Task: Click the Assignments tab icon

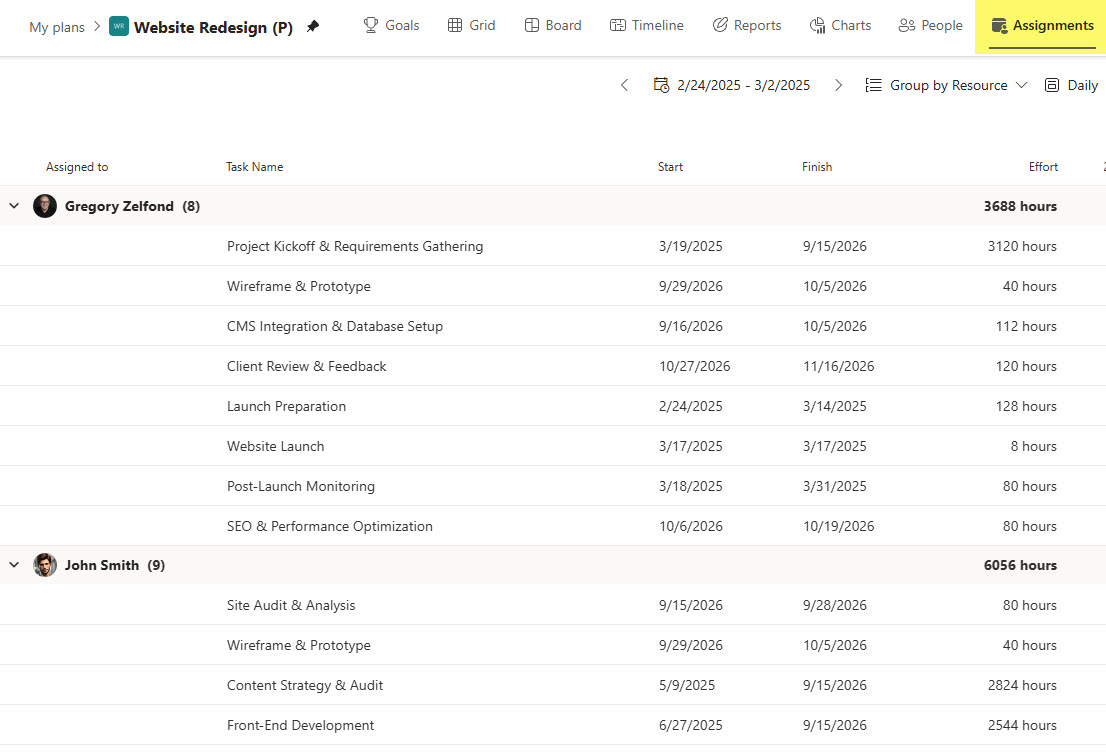Action: coord(999,25)
